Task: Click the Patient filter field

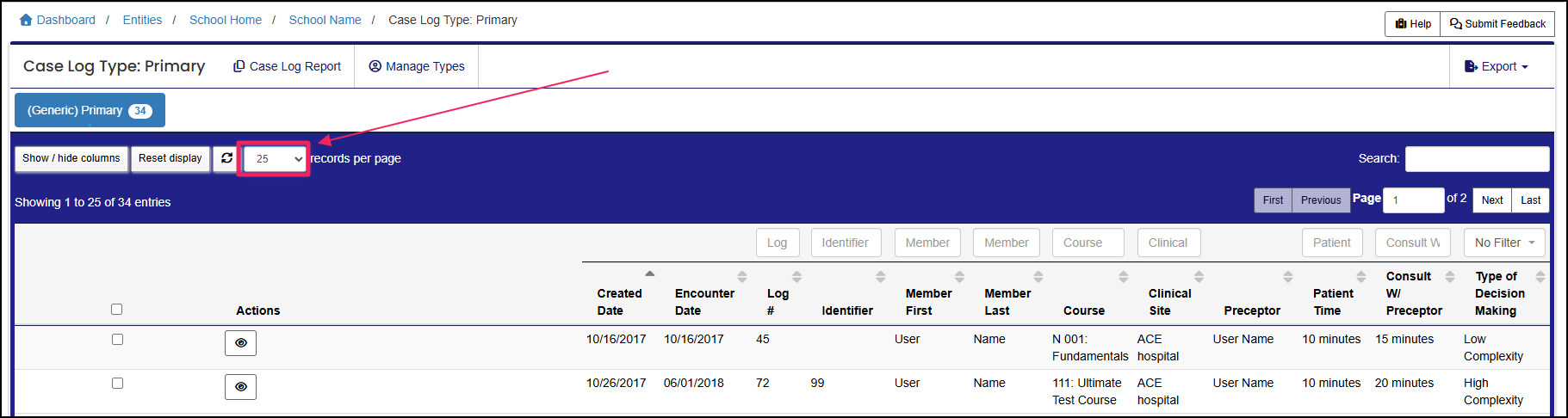Action: [1332, 243]
